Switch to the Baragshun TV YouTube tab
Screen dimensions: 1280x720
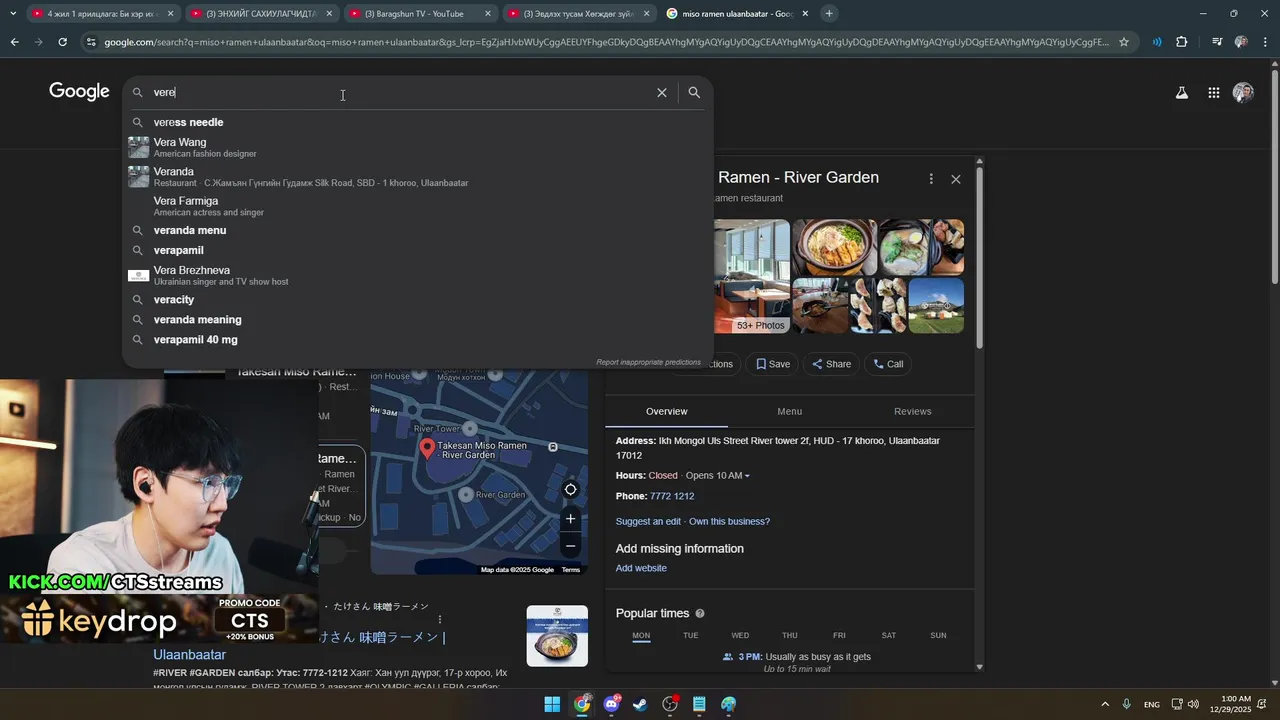(420, 14)
